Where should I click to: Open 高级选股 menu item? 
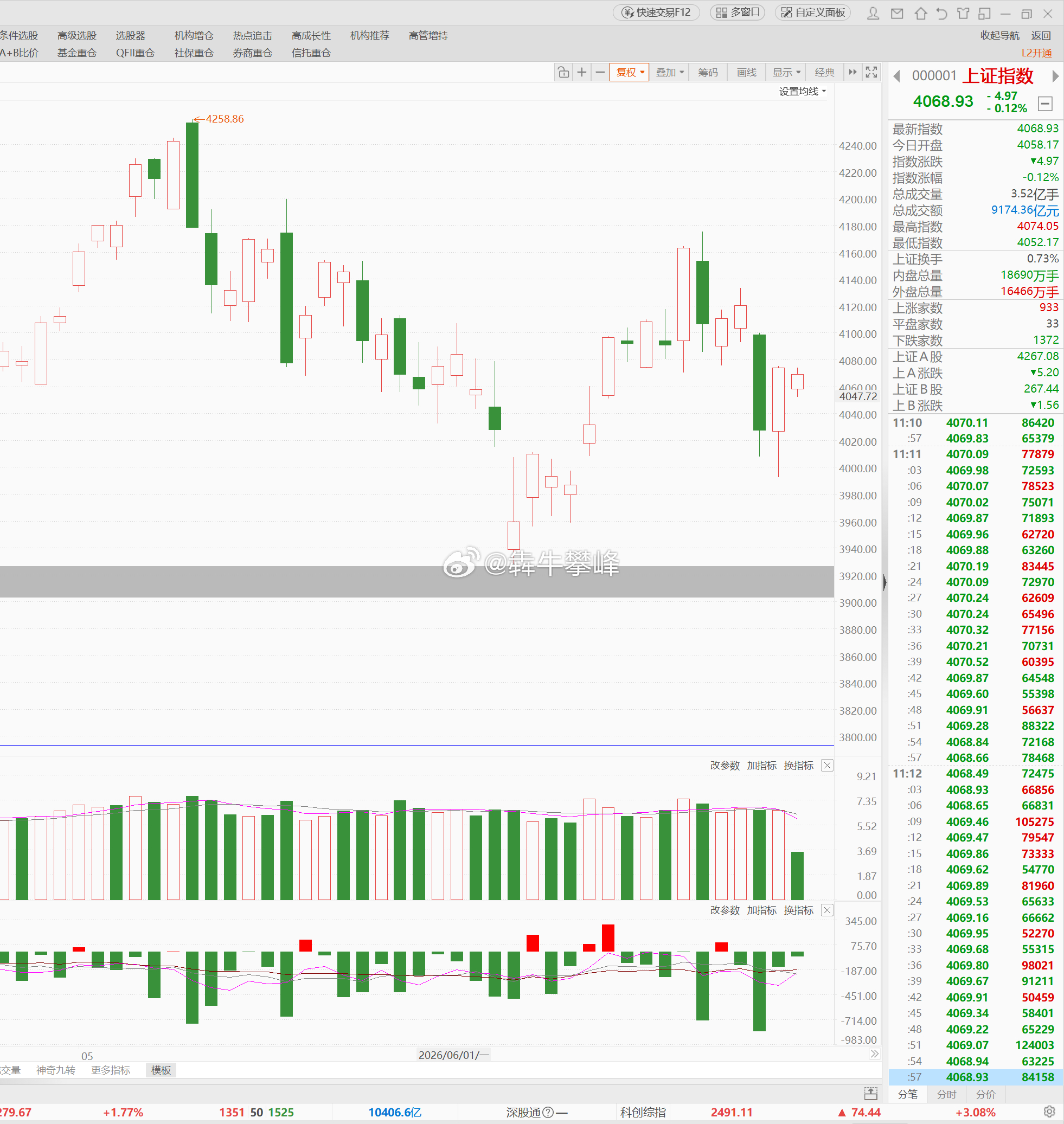click(x=76, y=36)
